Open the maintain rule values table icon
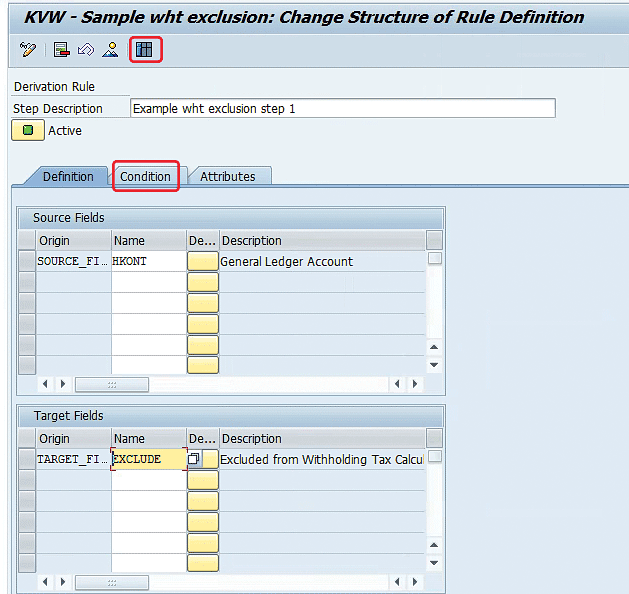 click(145, 50)
